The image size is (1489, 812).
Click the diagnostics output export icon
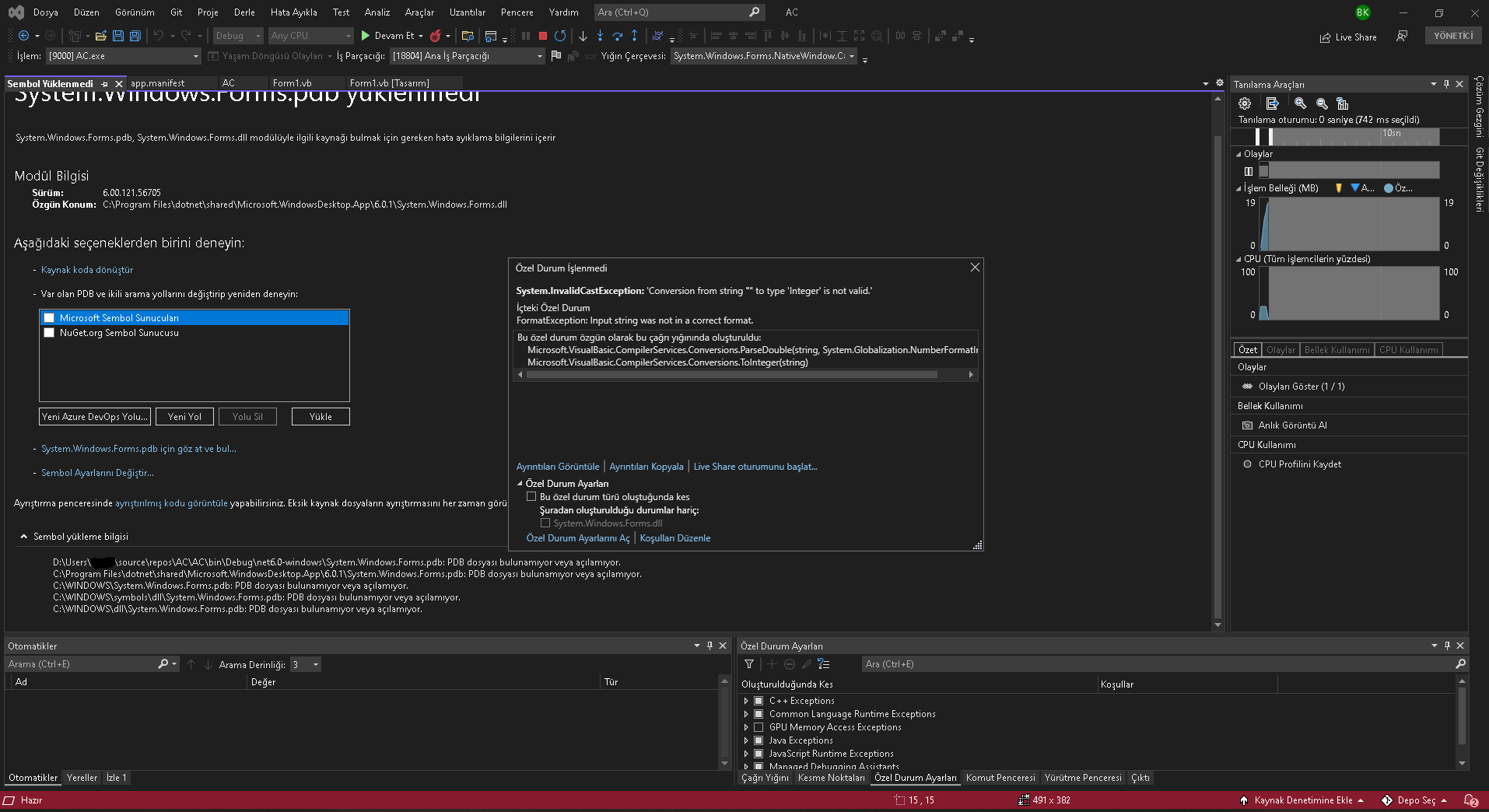point(1273,103)
